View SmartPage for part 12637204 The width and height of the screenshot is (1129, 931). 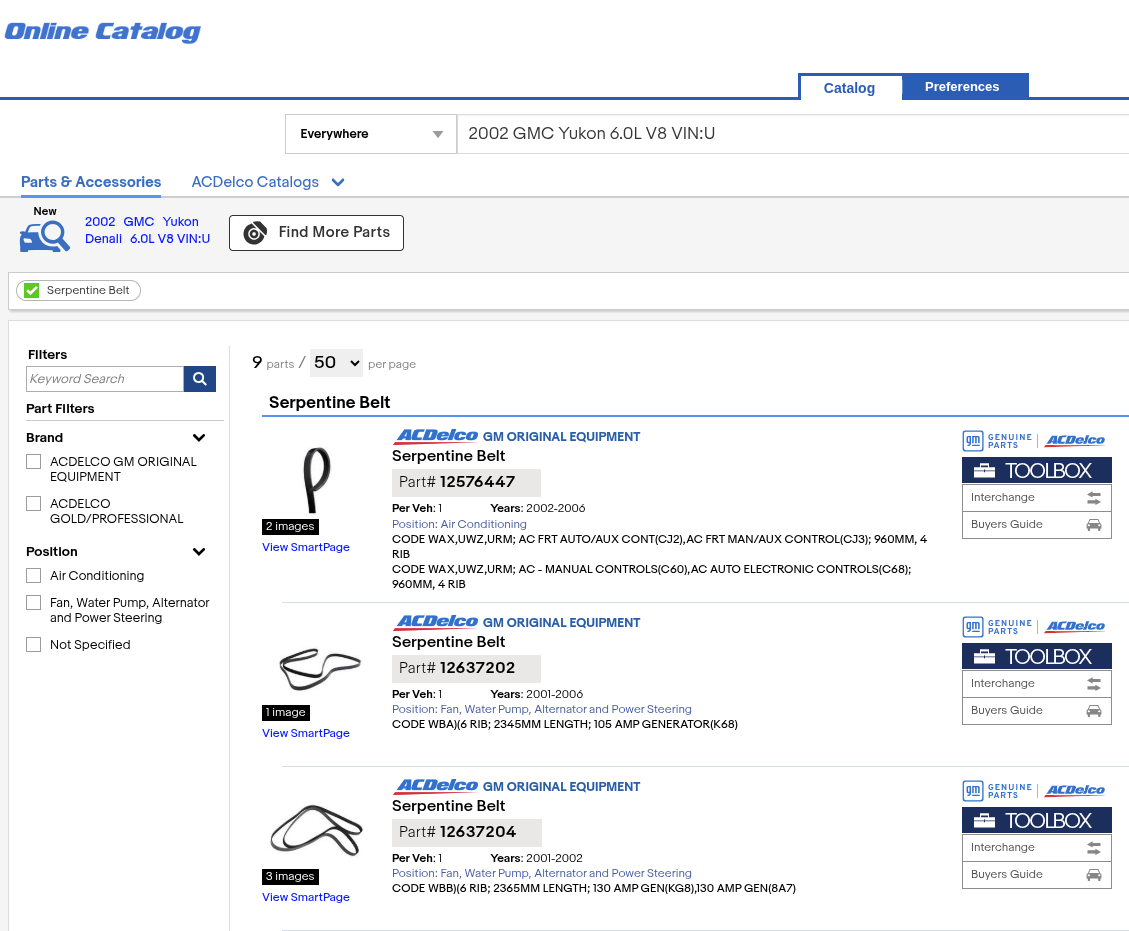(x=306, y=897)
